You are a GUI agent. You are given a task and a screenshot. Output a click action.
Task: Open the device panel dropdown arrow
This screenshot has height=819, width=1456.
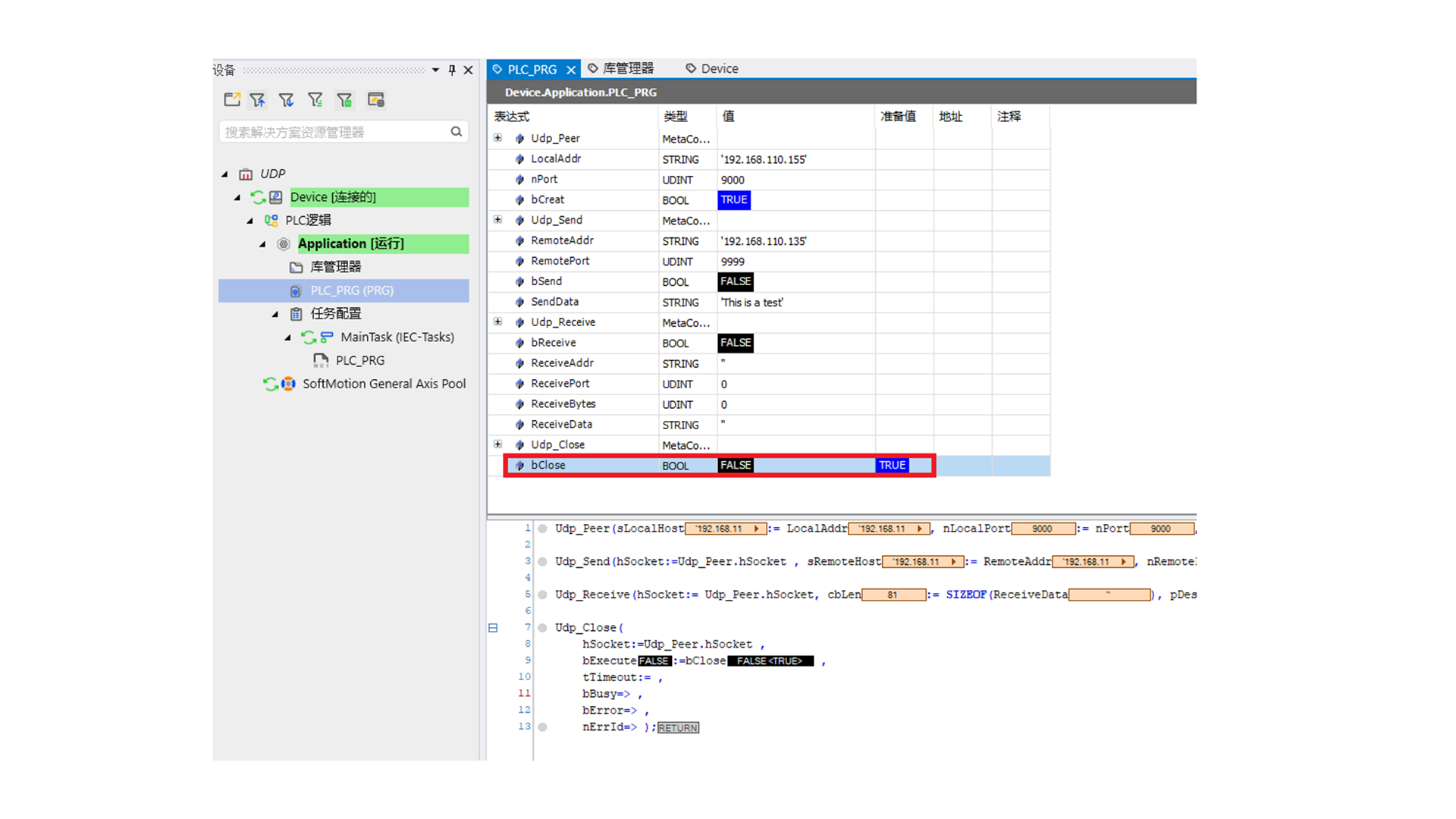point(435,70)
